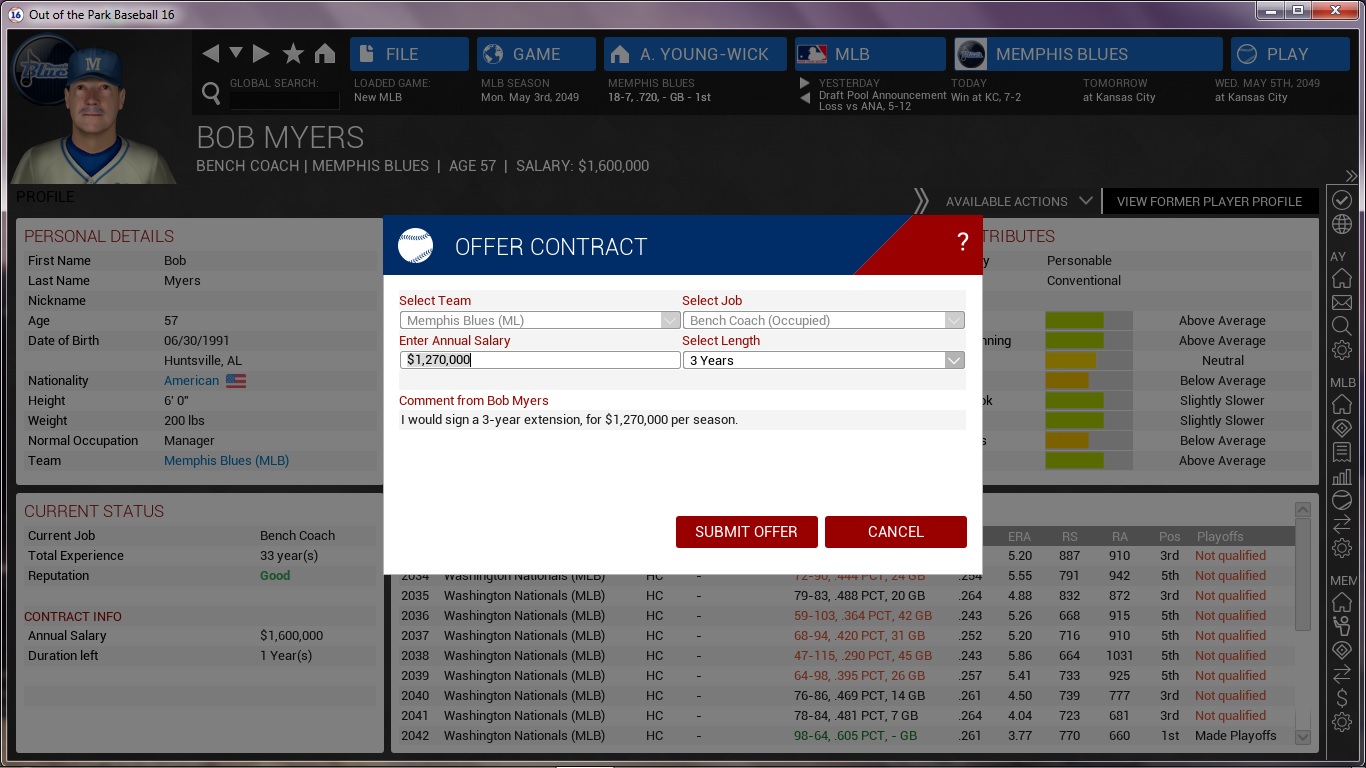Click the star bookmark icon
The height and width of the screenshot is (768, 1366).
pyautogui.click(x=293, y=54)
